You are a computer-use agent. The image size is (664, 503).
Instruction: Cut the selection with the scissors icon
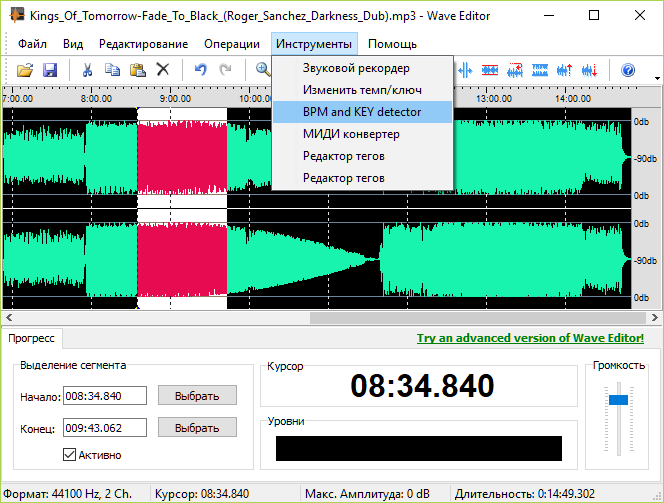(87, 70)
